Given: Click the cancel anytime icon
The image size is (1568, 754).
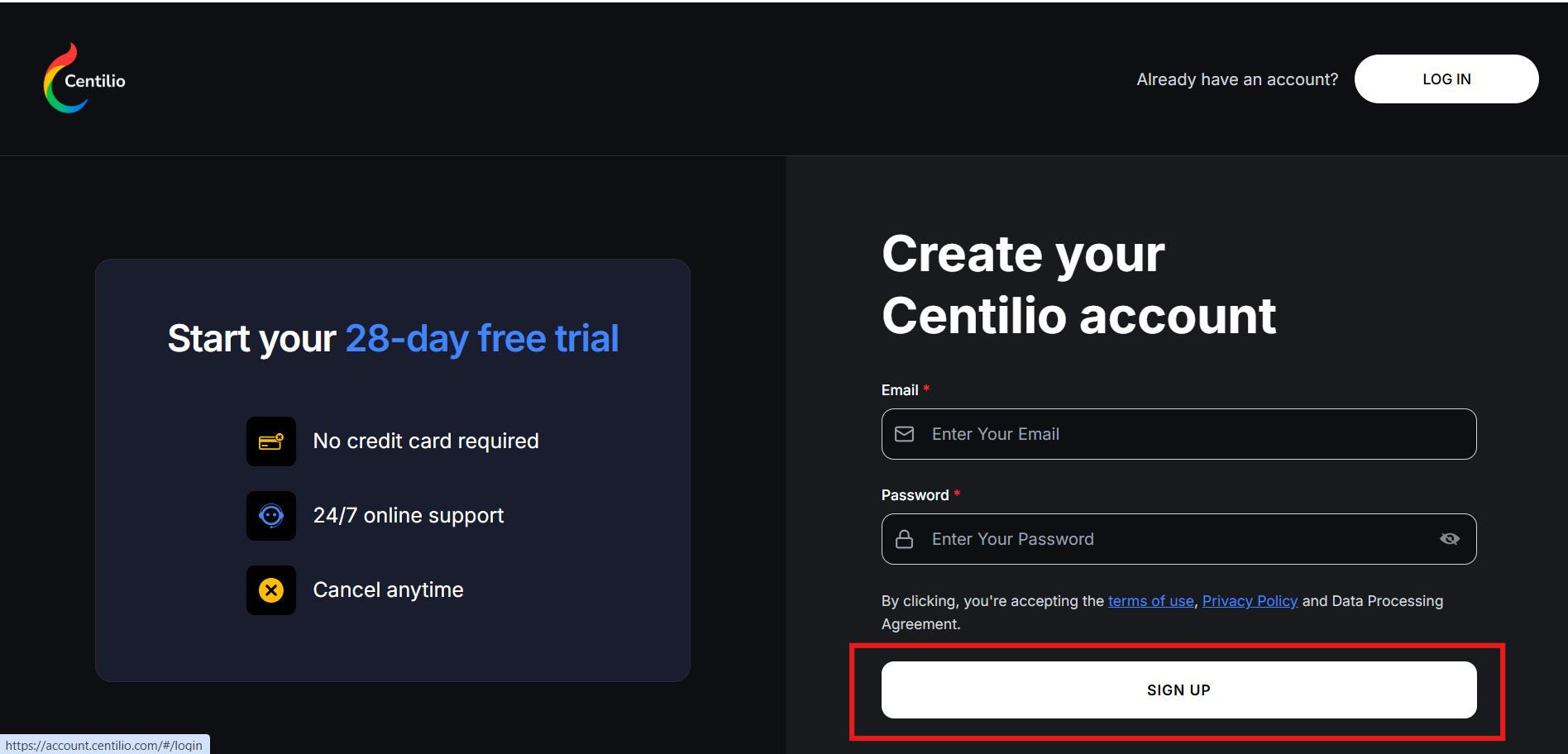Looking at the screenshot, I should pyautogui.click(x=271, y=589).
